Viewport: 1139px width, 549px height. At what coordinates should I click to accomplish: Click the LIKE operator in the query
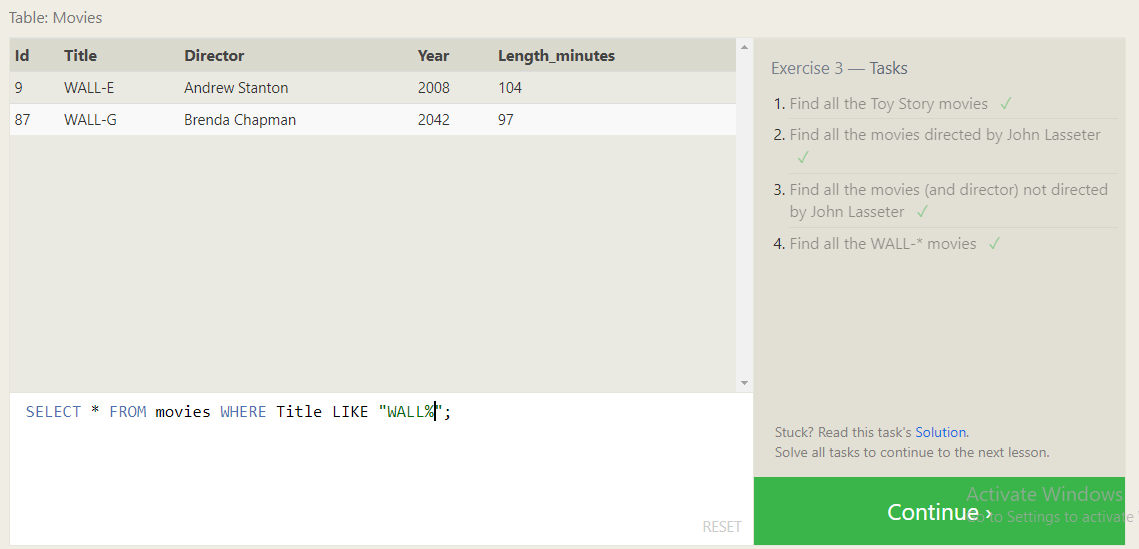click(x=350, y=412)
